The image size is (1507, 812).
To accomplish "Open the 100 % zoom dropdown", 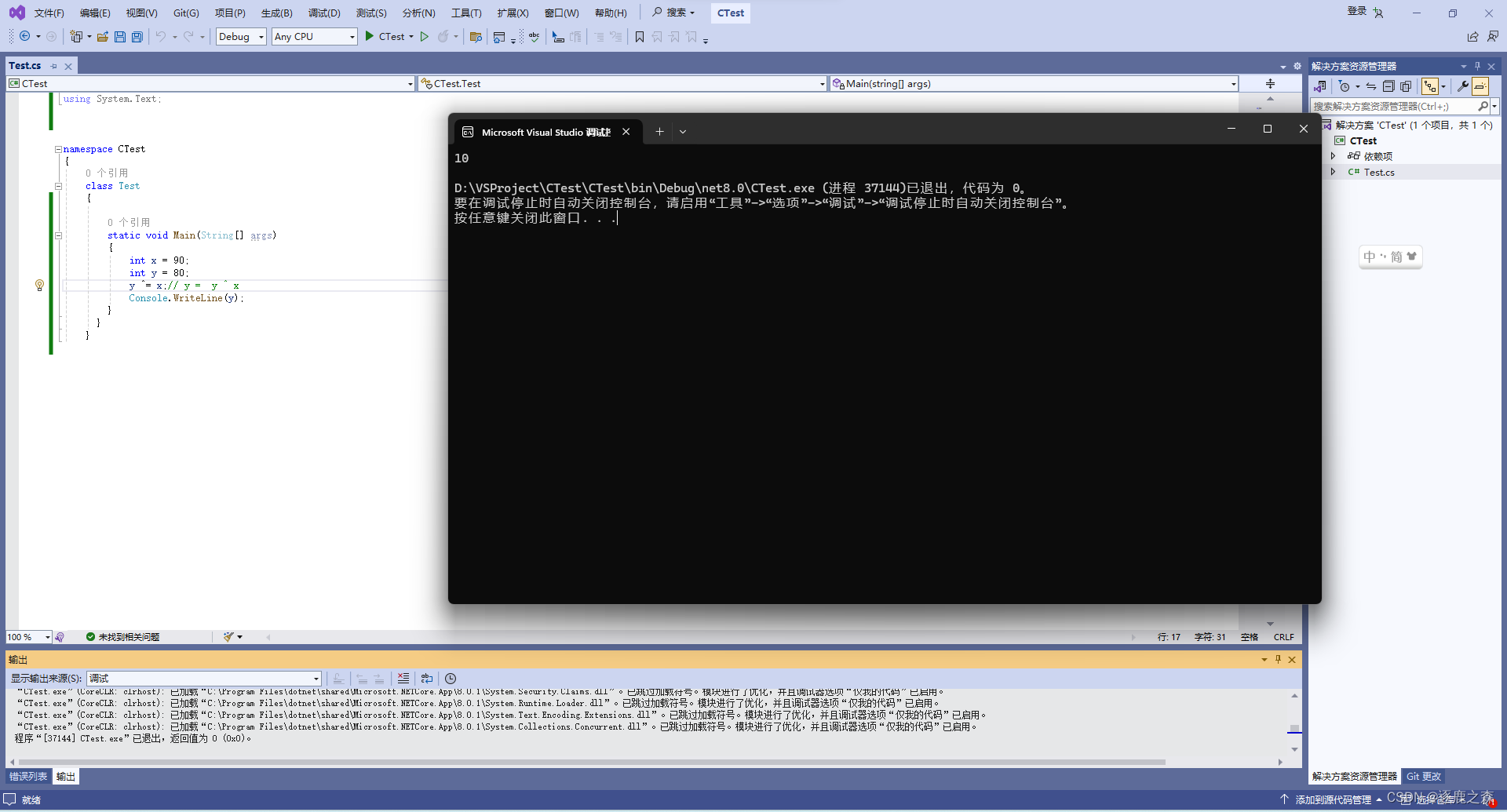I will tap(29, 637).
